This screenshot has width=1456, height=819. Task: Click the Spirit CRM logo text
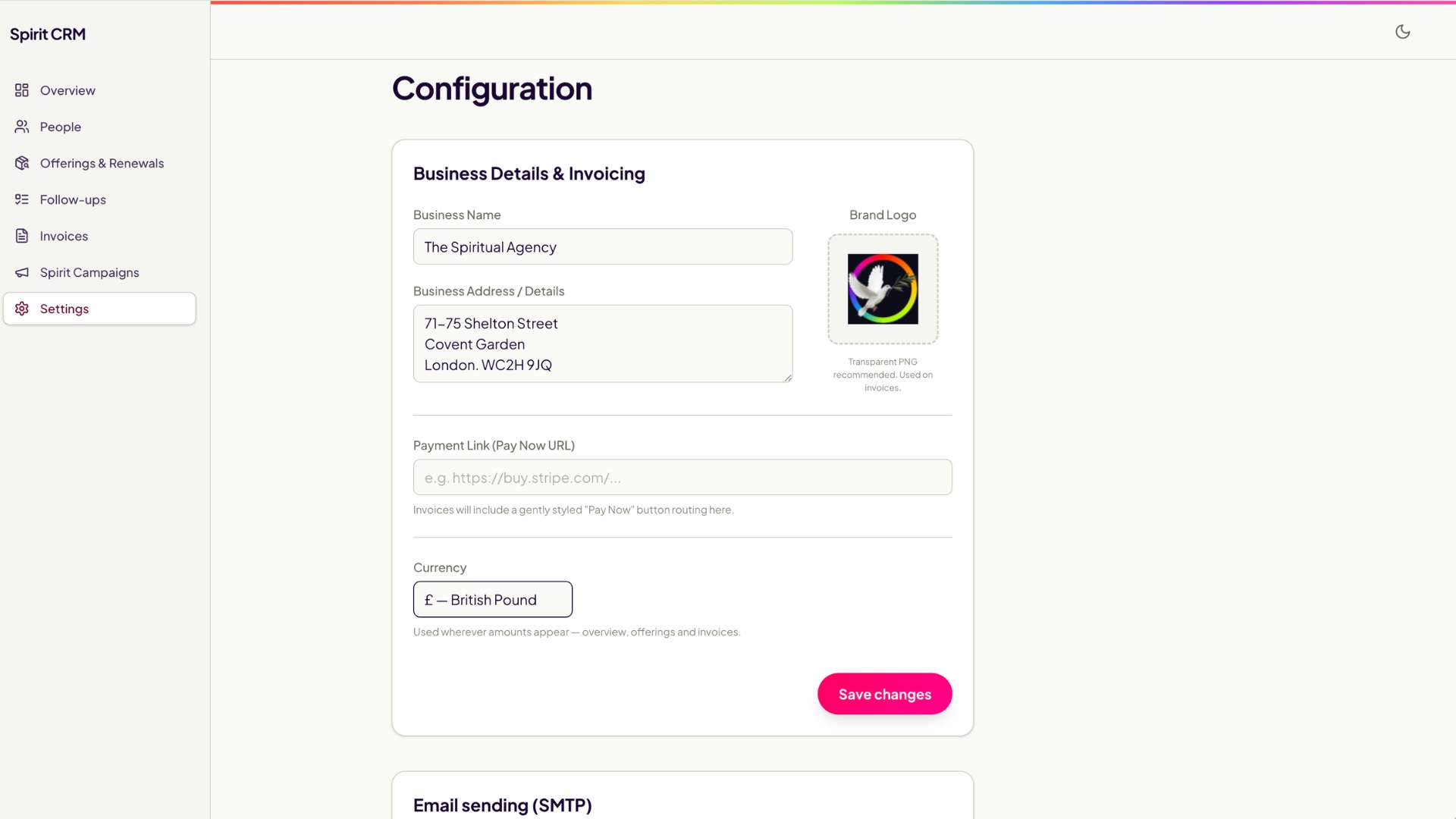(x=48, y=34)
